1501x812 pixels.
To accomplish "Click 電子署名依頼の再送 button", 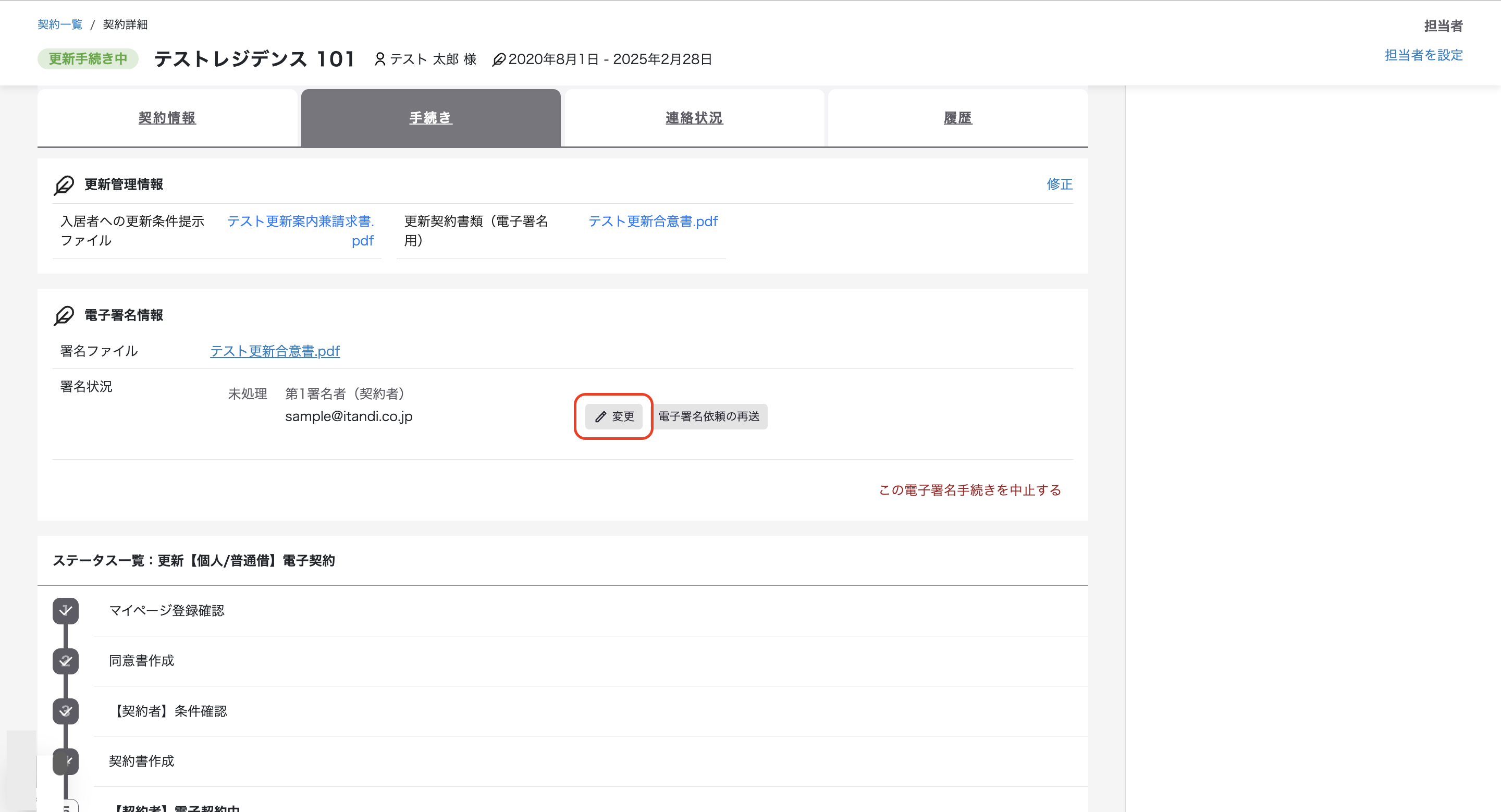I will coord(709,416).
